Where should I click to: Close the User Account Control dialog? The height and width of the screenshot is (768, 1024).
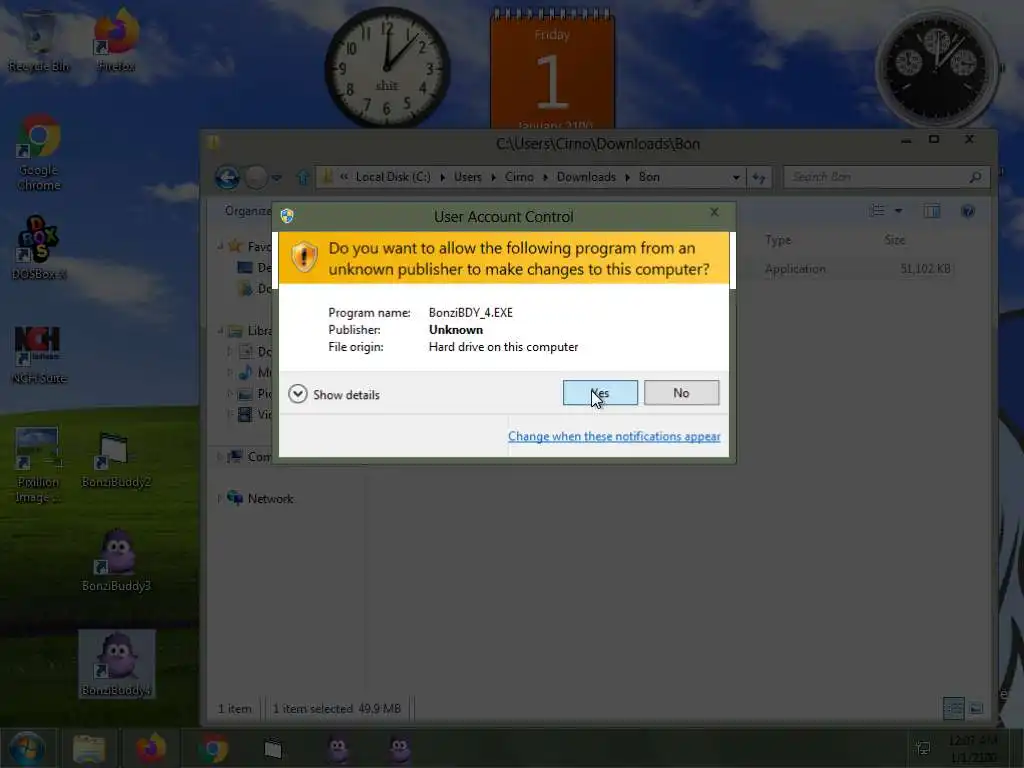(x=714, y=212)
